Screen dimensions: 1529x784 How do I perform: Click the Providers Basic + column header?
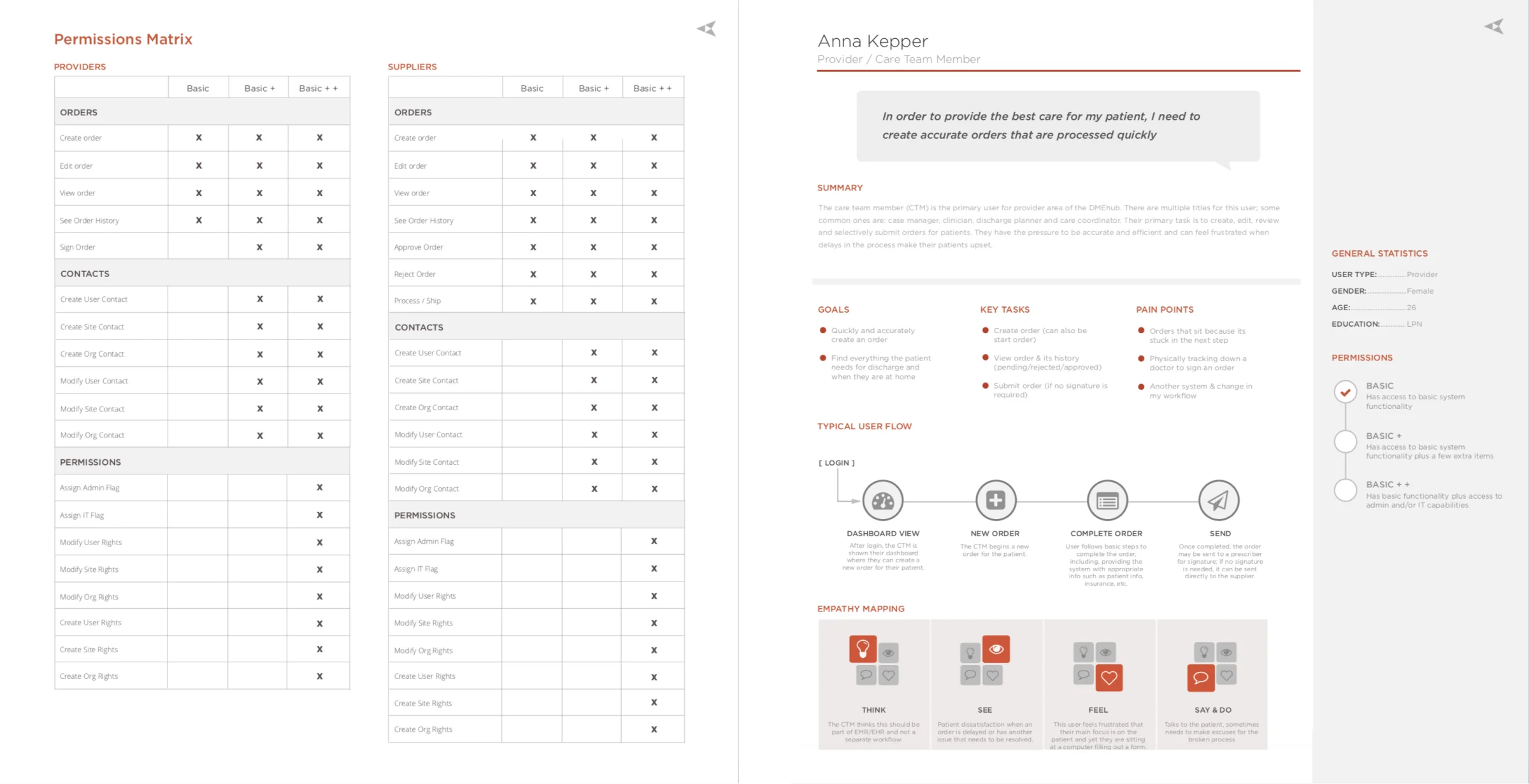pyautogui.click(x=259, y=88)
